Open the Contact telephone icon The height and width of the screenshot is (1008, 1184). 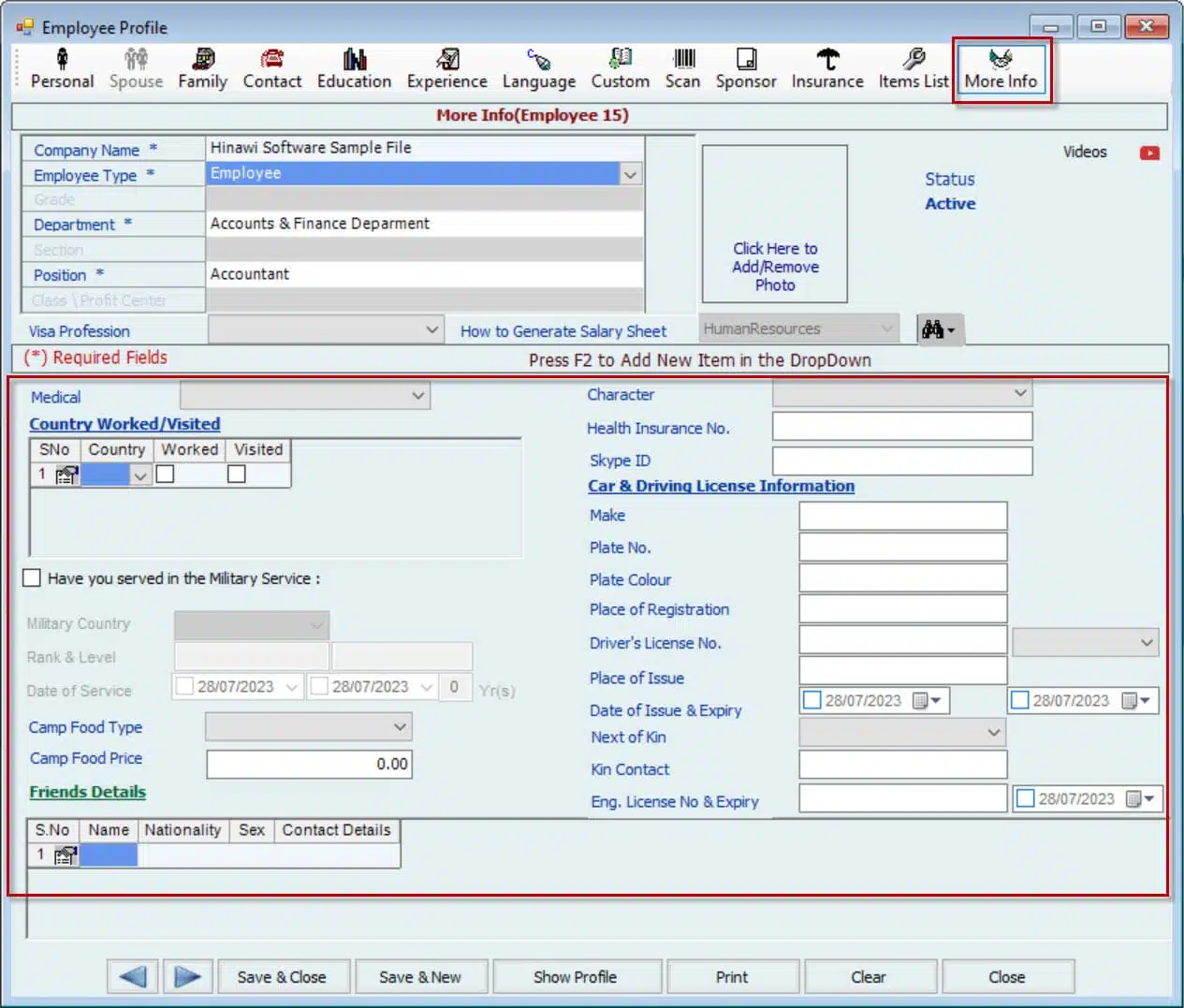coord(272,60)
